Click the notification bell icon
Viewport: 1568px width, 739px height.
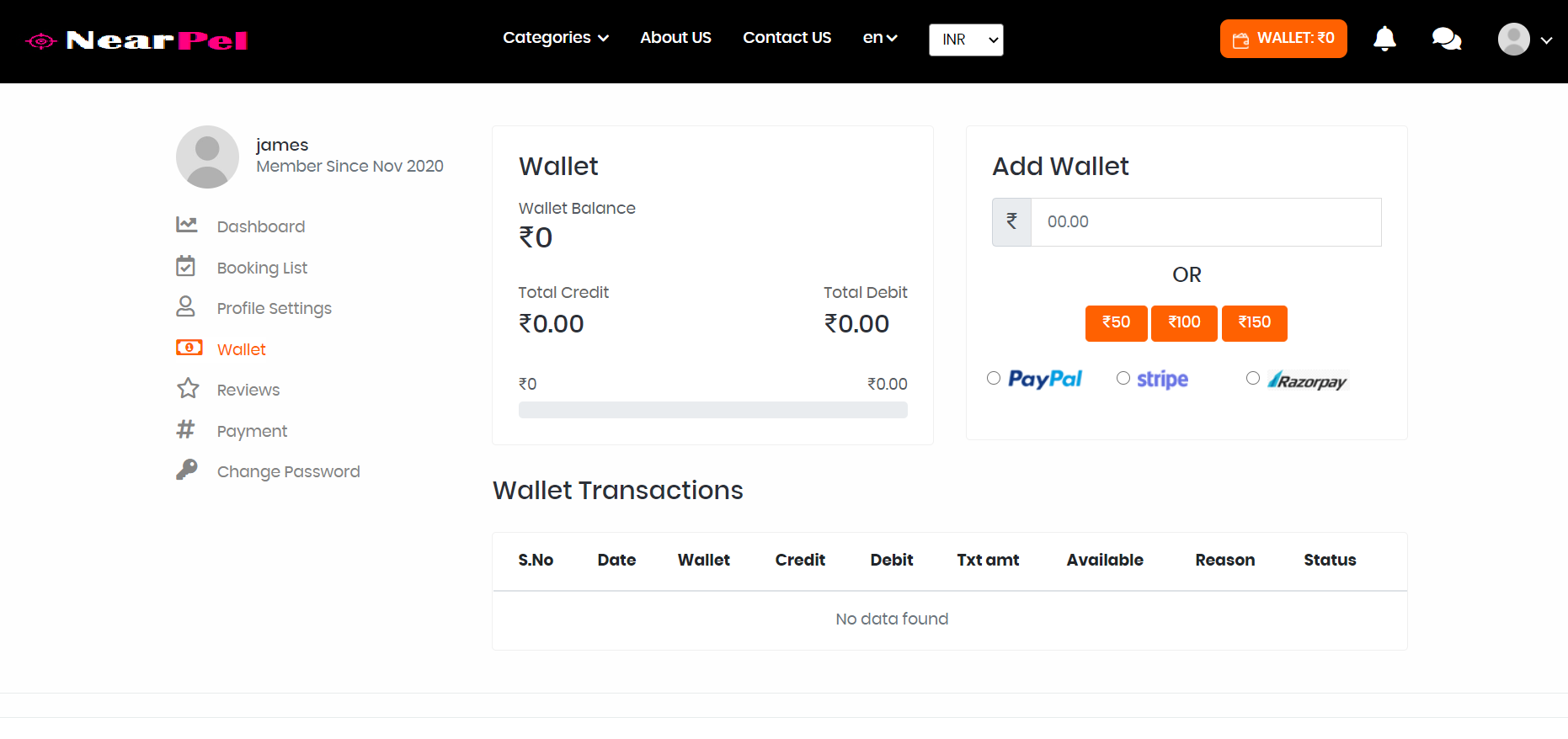point(1384,39)
